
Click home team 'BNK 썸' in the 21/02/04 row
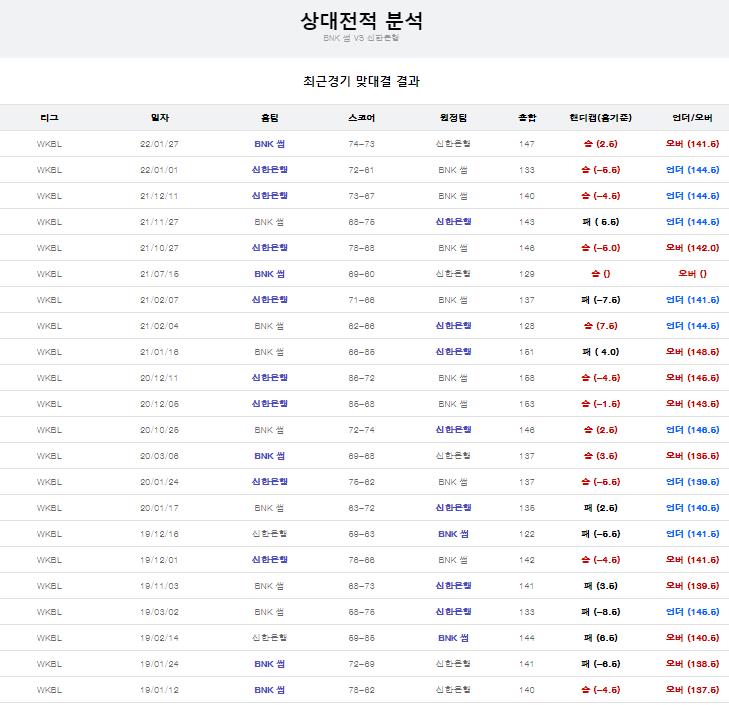coord(270,326)
